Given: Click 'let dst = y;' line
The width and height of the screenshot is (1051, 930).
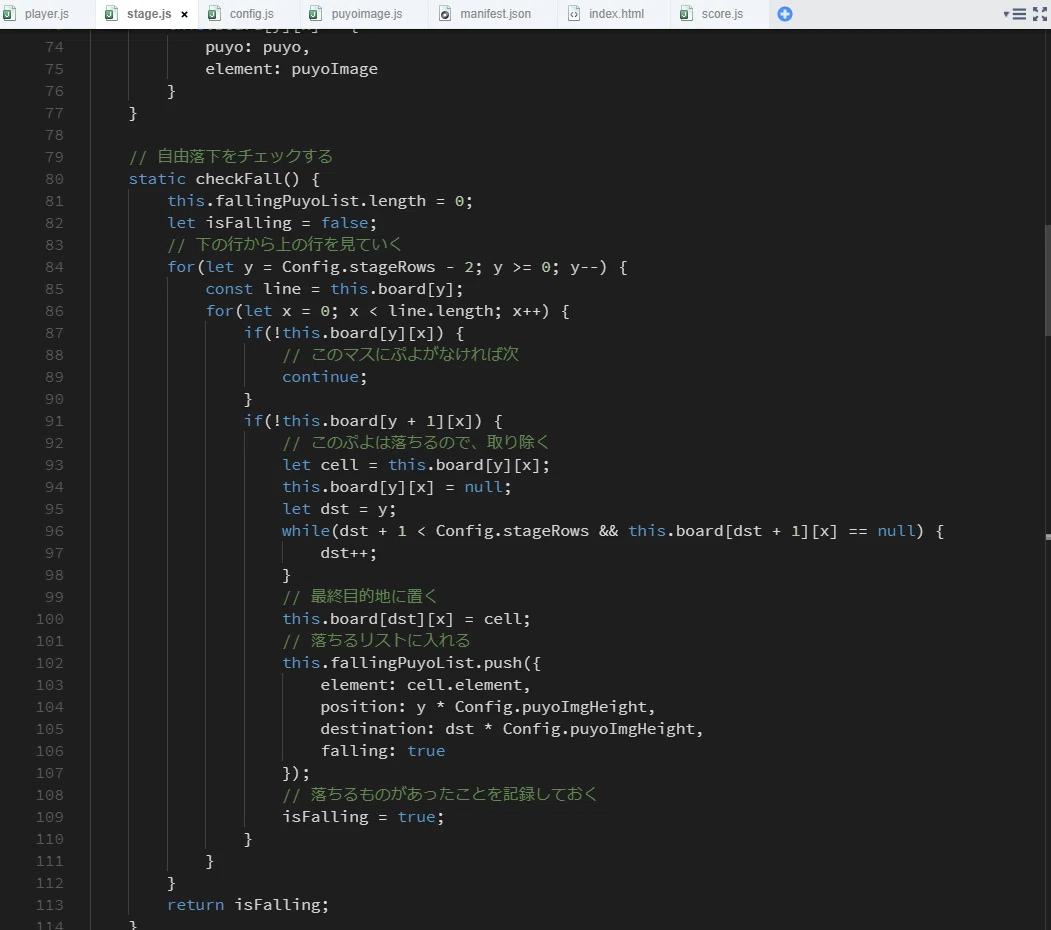Looking at the screenshot, I should coord(339,509).
